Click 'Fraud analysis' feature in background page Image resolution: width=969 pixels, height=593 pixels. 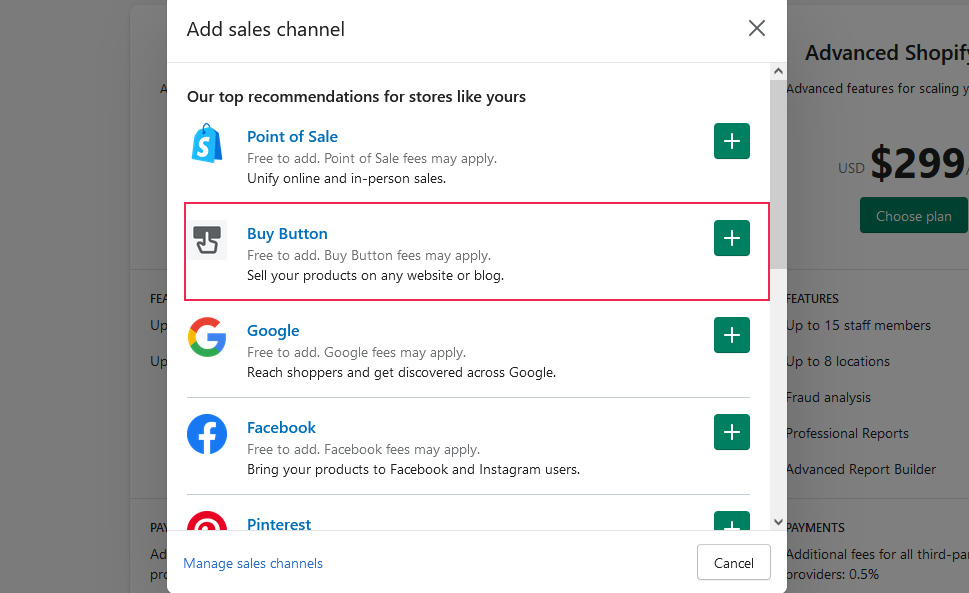(829, 398)
